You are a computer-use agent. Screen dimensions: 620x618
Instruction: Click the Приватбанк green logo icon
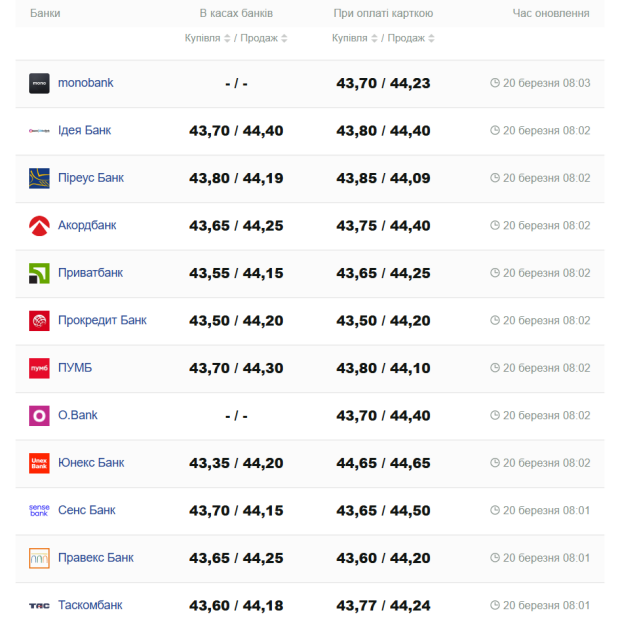tap(39, 273)
